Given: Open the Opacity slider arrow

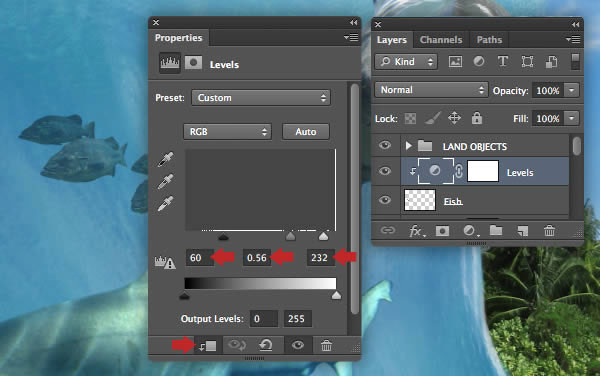Looking at the screenshot, I should coord(571,91).
